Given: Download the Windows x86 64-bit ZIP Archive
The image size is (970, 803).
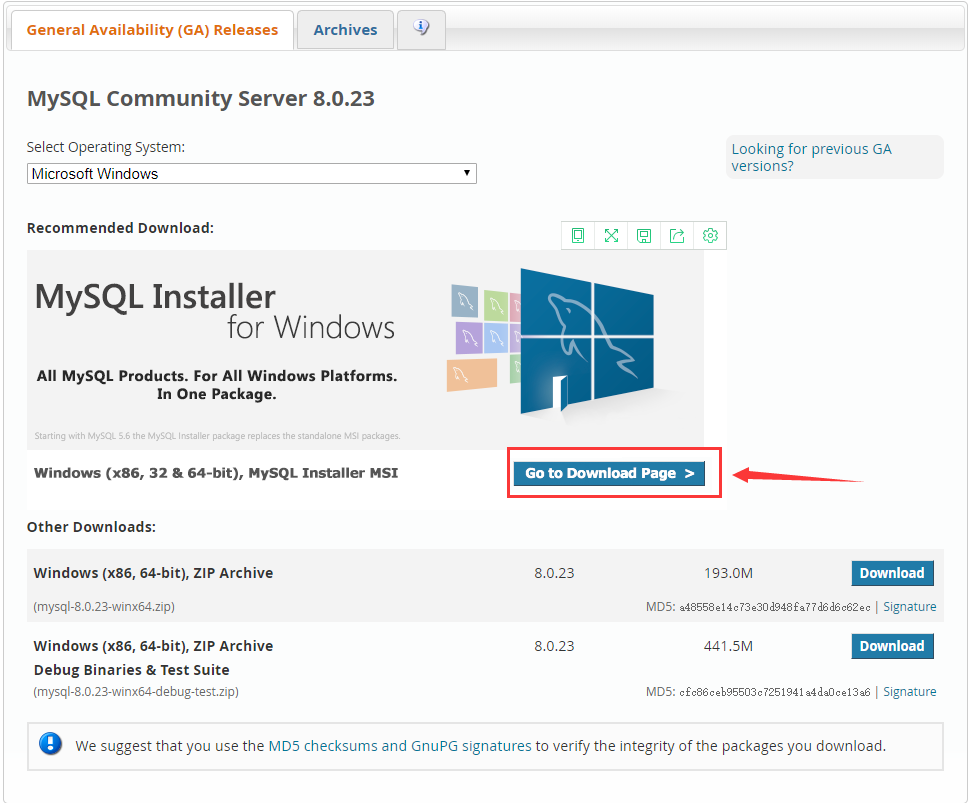Looking at the screenshot, I should tap(891, 573).
